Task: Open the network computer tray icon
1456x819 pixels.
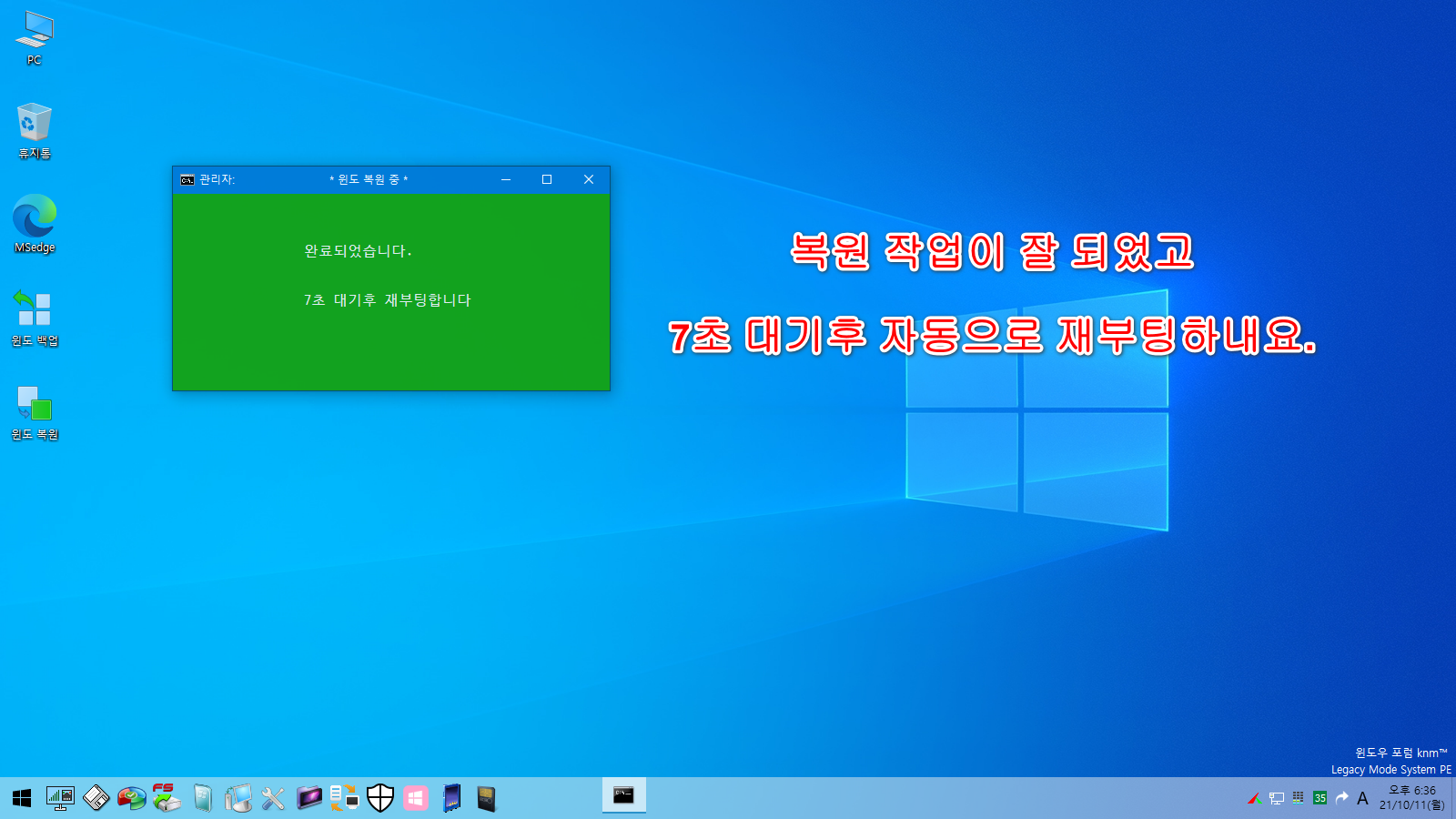Action: (1277, 798)
